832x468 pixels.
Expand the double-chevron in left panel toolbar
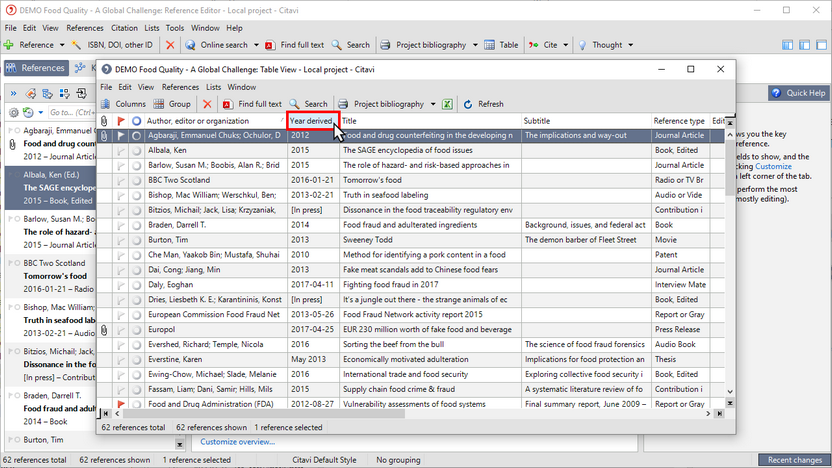tap(13, 94)
